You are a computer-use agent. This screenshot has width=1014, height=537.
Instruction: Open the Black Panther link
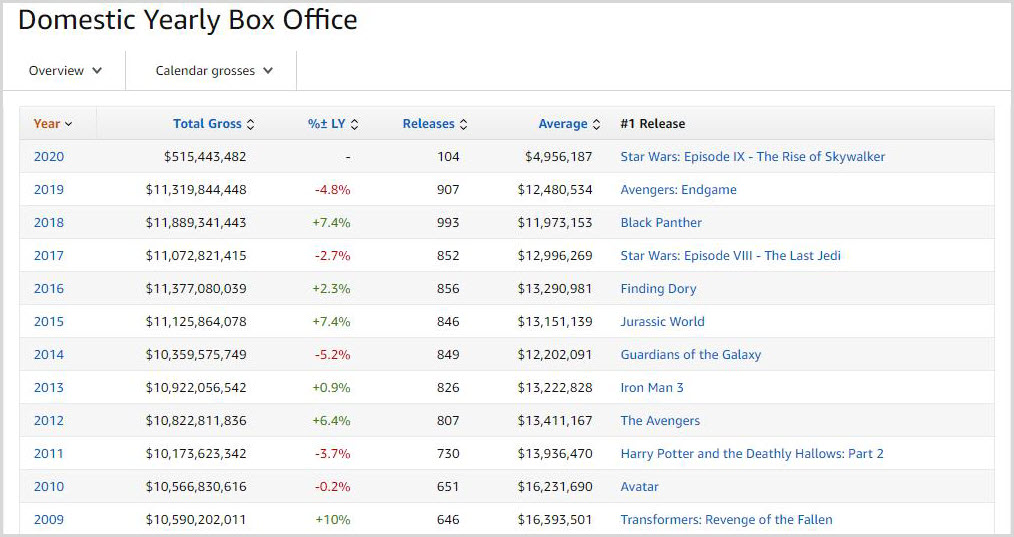click(x=661, y=223)
